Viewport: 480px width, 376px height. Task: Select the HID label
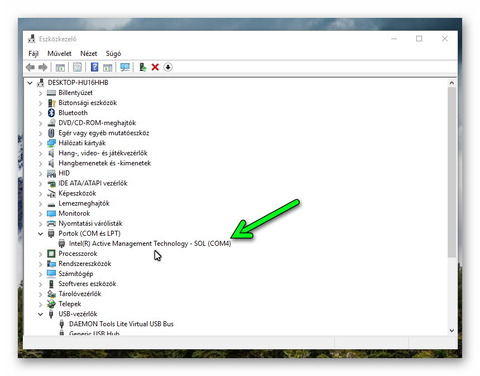click(x=64, y=173)
